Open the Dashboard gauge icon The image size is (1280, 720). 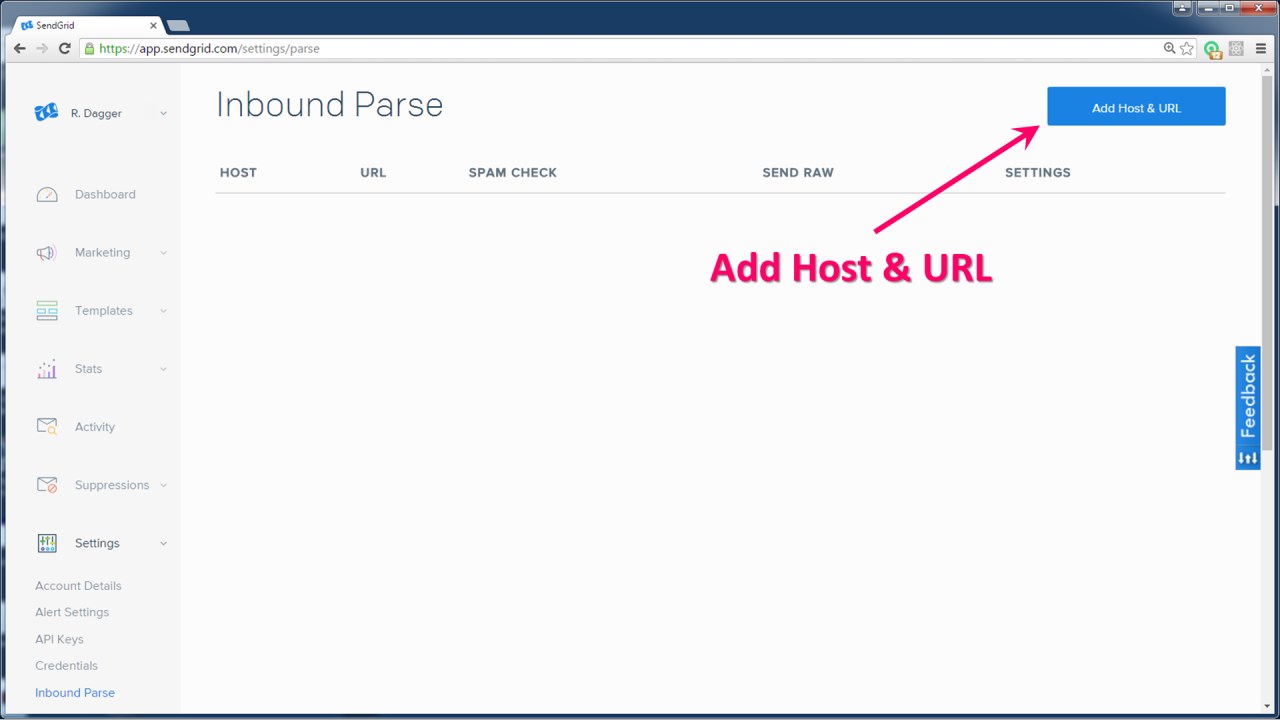(47, 195)
